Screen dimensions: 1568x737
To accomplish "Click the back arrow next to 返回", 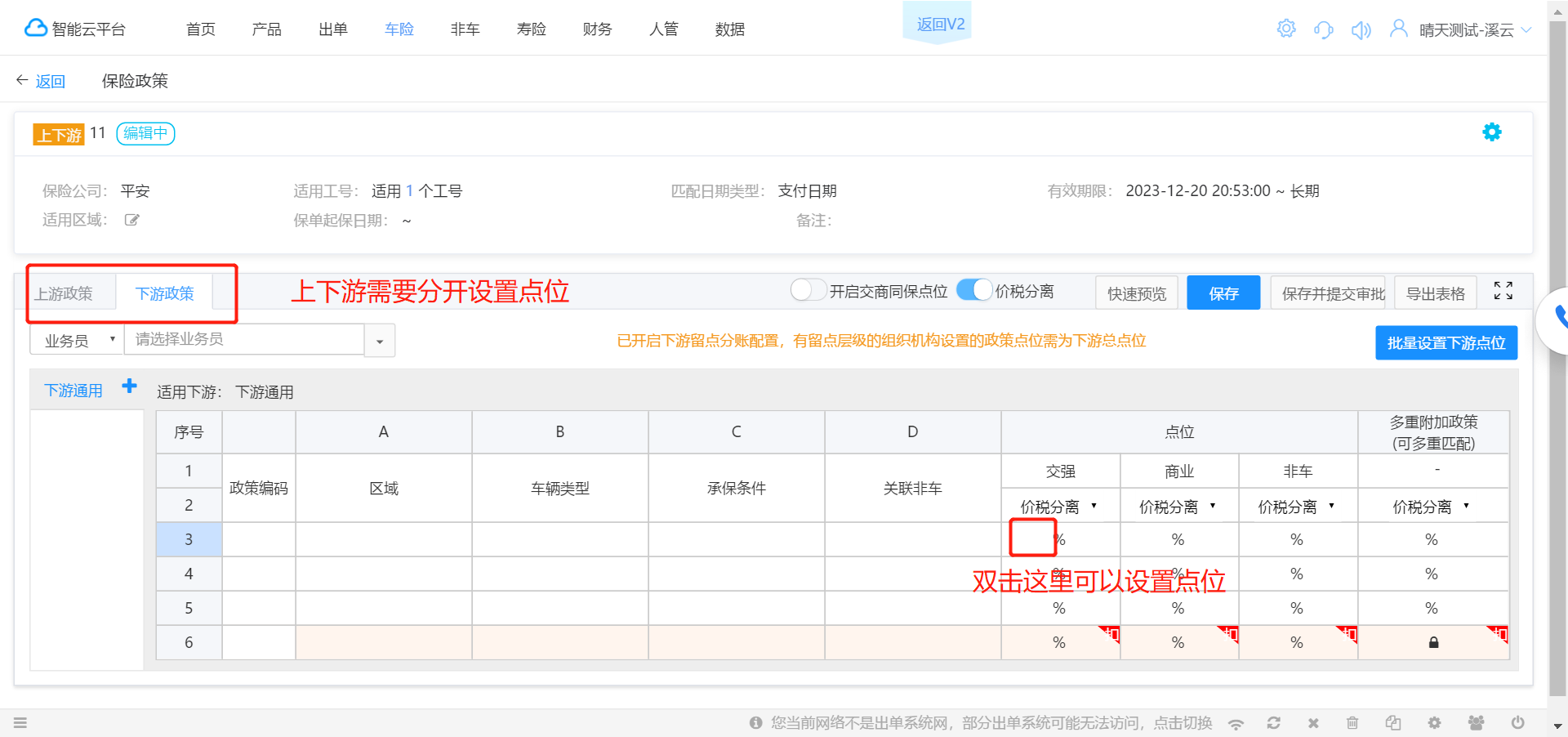I will 22,80.
